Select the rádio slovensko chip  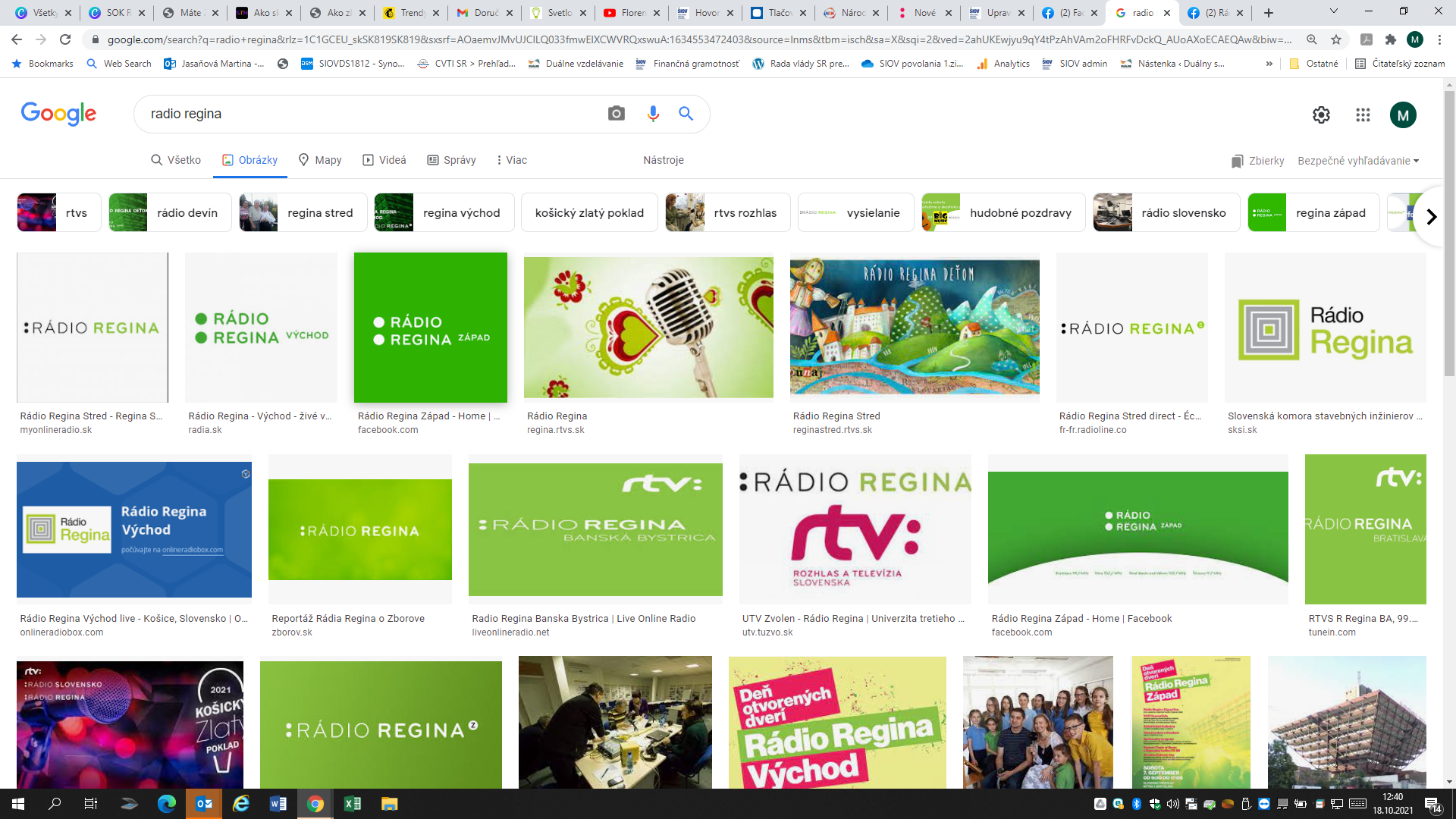point(1166,212)
